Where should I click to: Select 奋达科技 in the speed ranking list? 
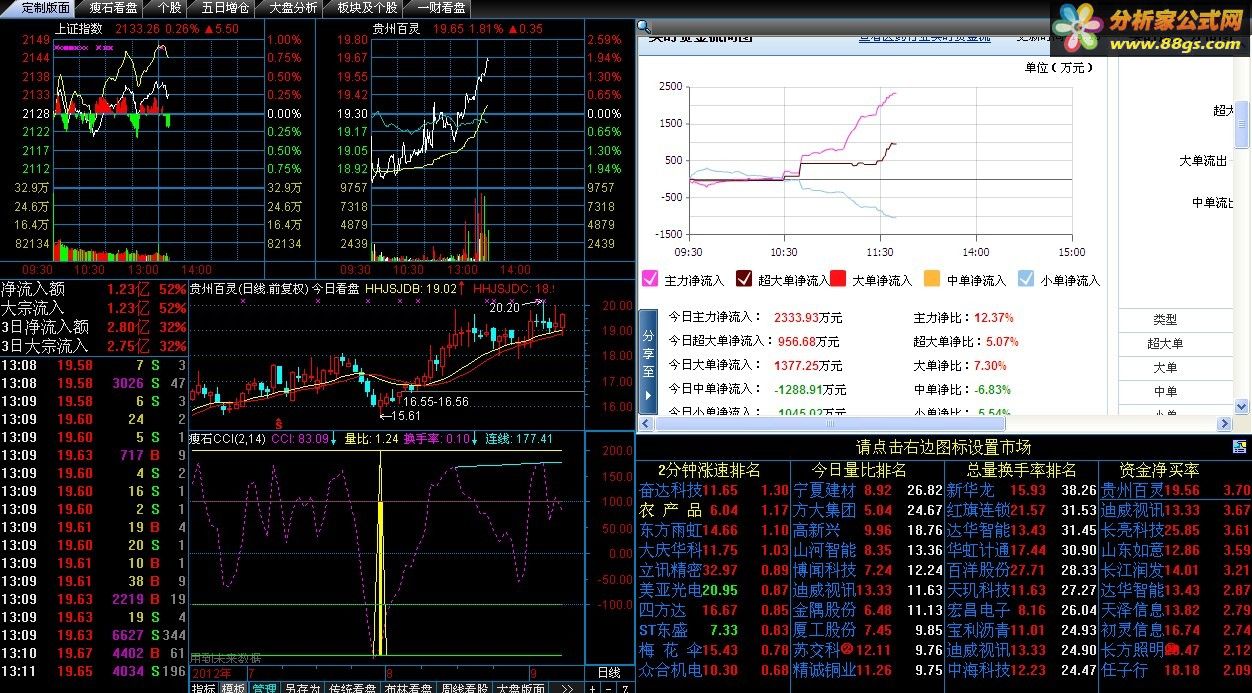(x=670, y=491)
